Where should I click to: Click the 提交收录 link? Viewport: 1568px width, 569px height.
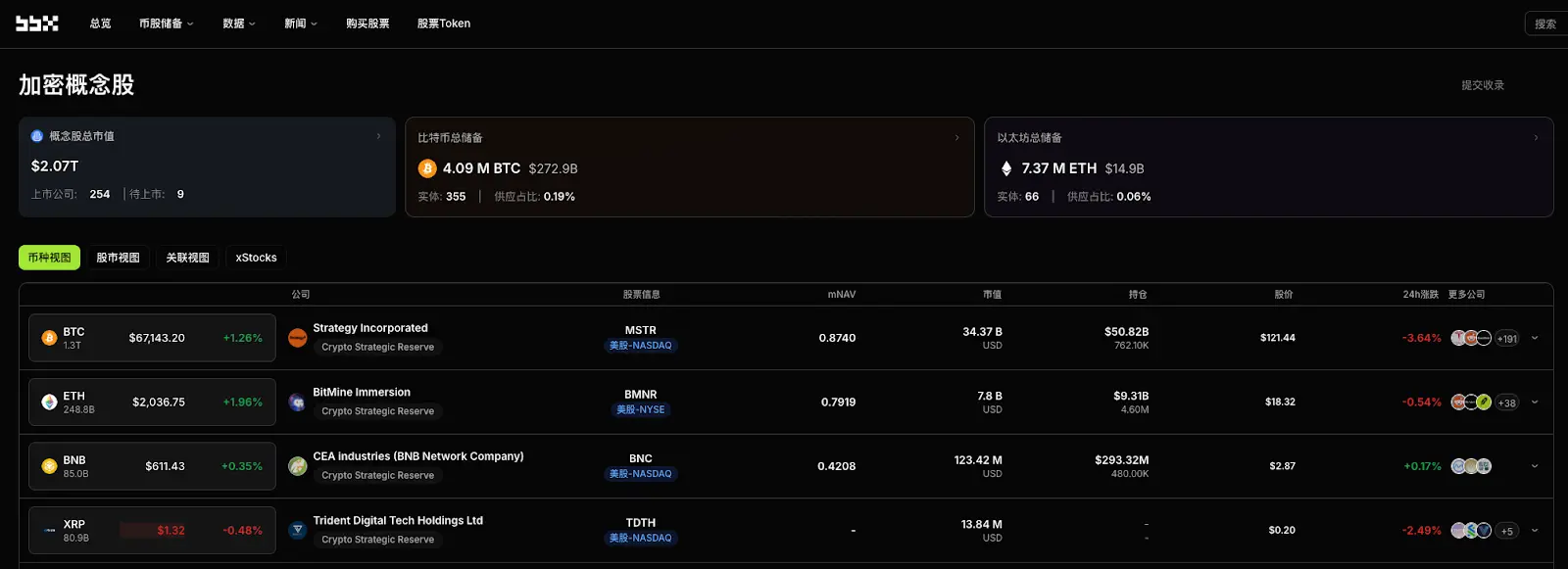(1483, 85)
